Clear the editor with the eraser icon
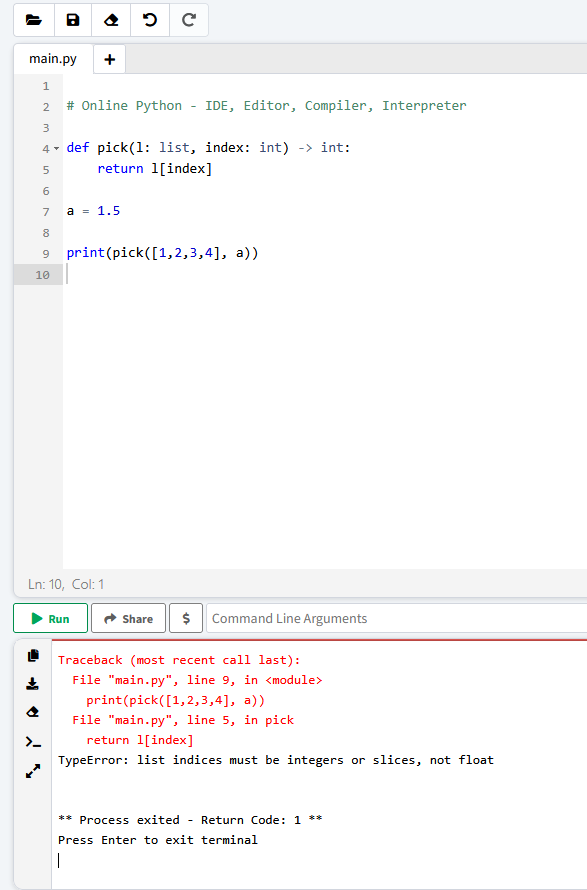The image size is (587, 890). click(x=111, y=20)
